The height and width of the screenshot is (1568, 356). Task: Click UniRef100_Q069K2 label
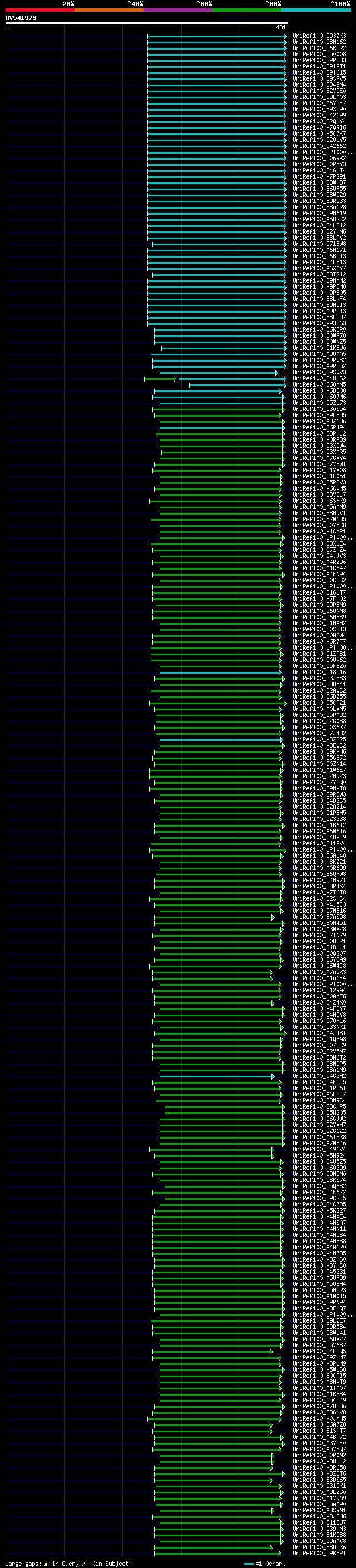[x=319, y=159]
